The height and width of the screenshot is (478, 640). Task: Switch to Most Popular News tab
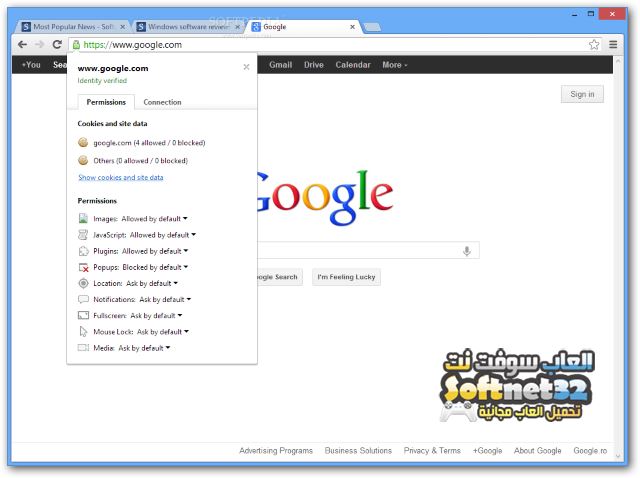[73, 27]
